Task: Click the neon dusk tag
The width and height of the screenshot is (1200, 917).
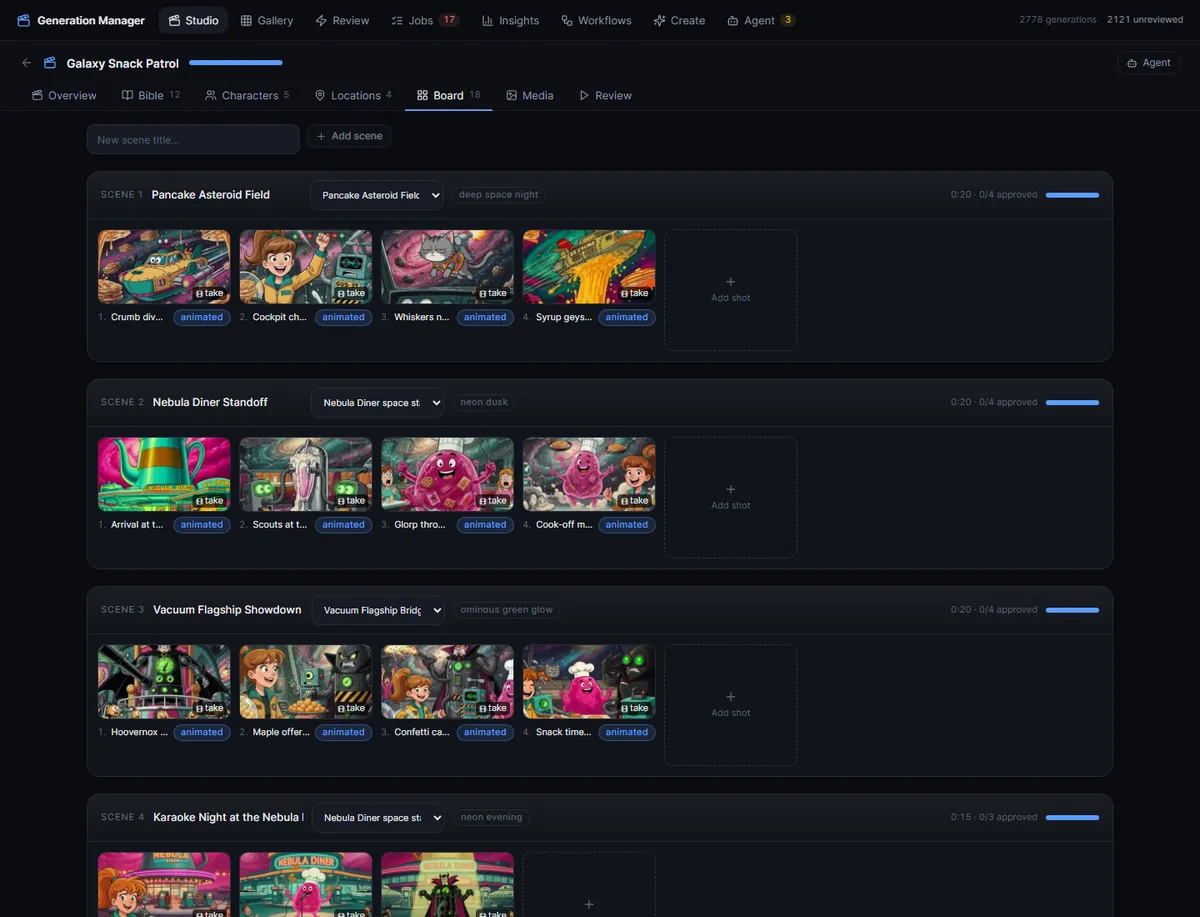Action: [484, 402]
